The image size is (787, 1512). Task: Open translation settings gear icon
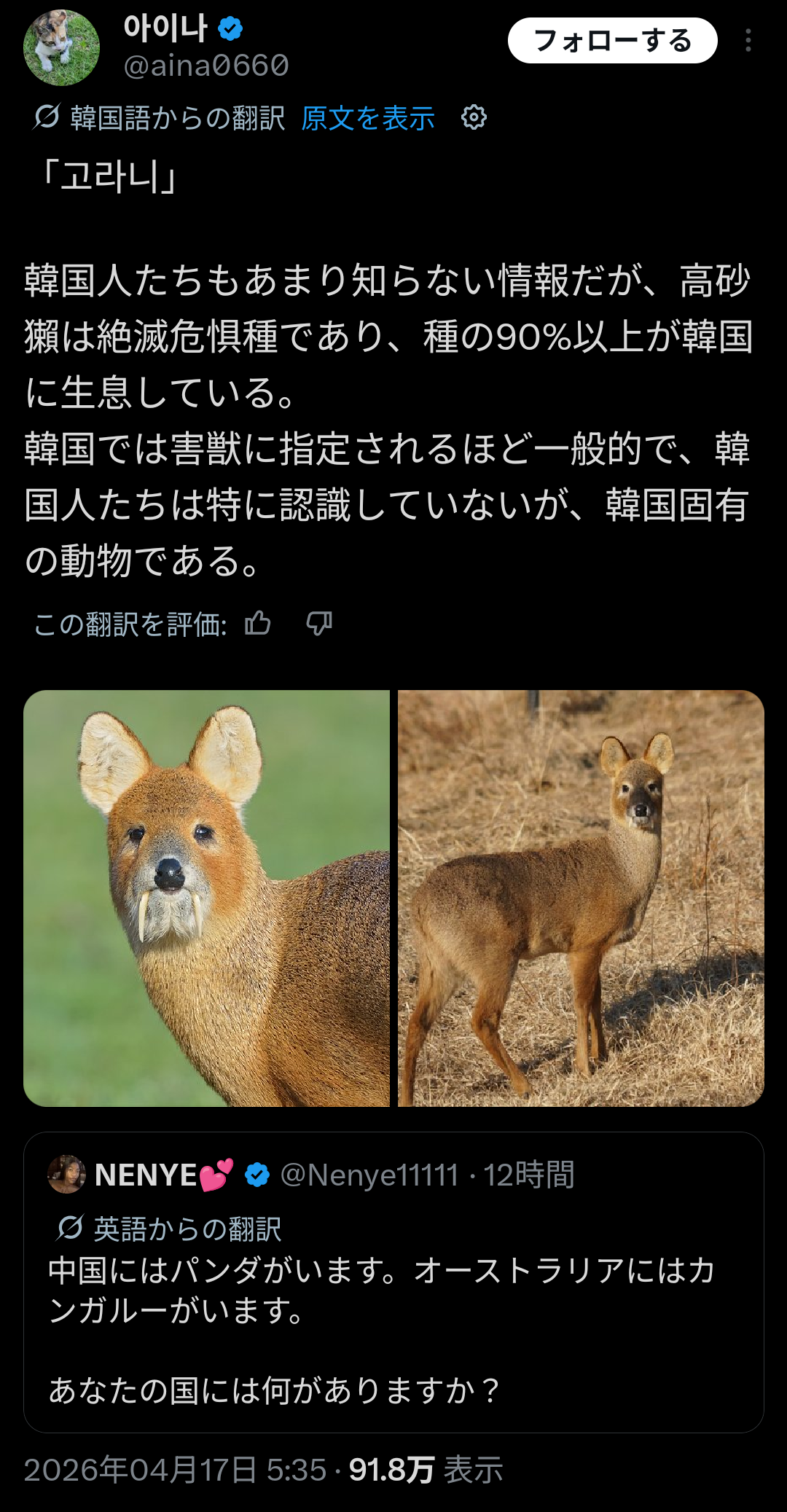point(474,117)
